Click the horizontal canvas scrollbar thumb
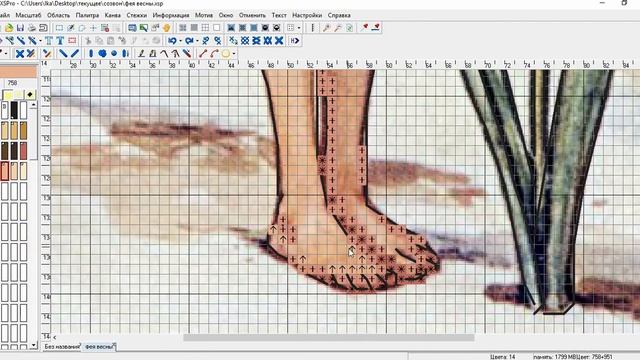 pyautogui.click(x=329, y=338)
